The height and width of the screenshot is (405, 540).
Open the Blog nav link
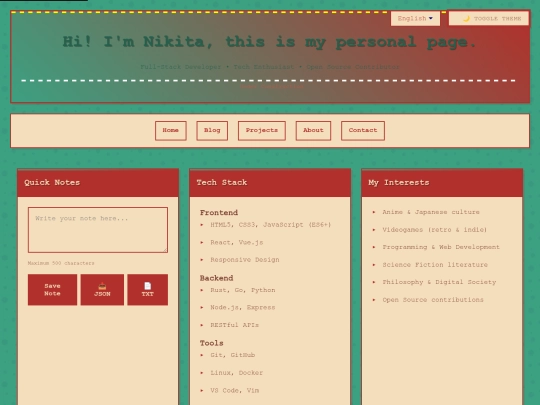[212, 131]
